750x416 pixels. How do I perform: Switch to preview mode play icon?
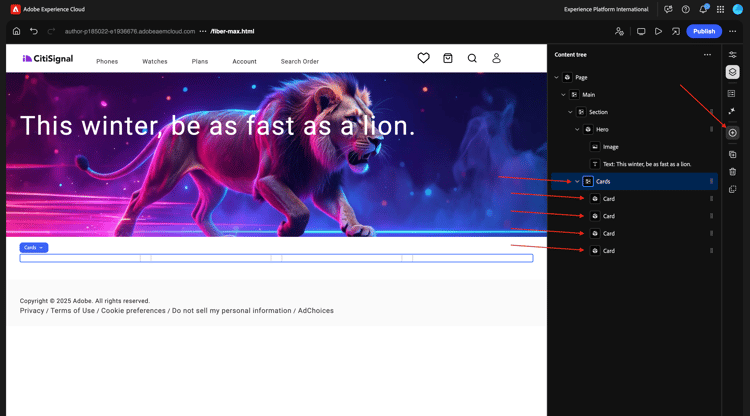(x=658, y=31)
